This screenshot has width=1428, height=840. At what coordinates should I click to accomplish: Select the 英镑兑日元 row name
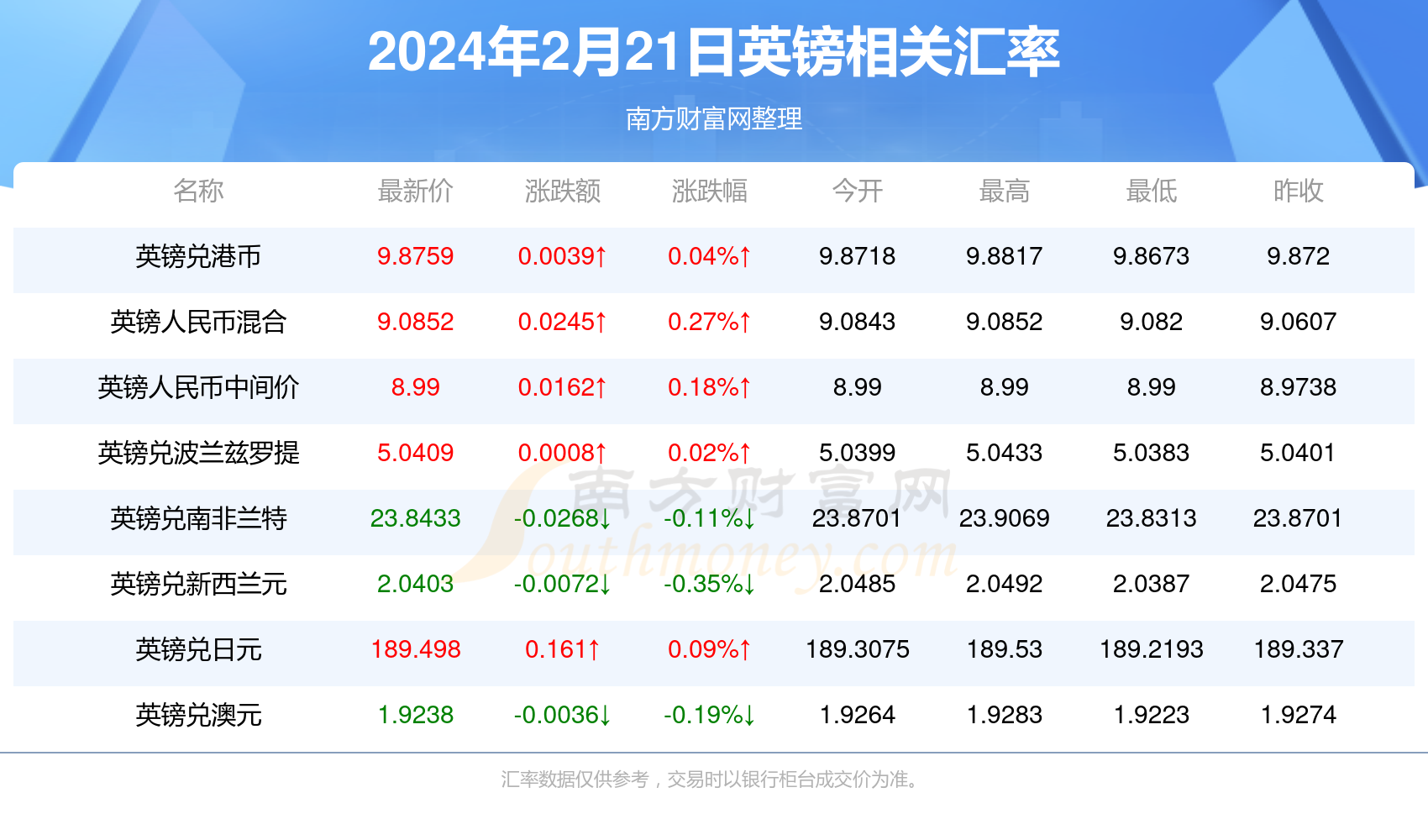coord(198,649)
